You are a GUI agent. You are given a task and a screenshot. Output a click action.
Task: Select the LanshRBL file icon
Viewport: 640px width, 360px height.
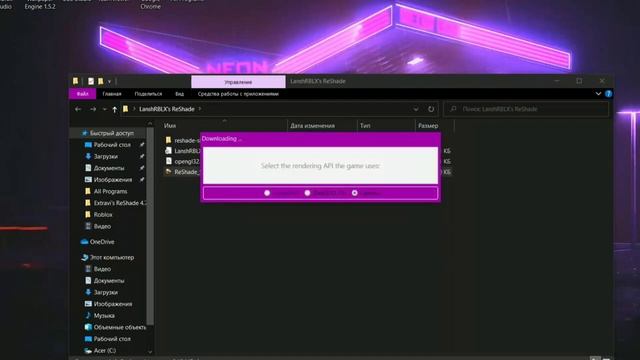tap(168, 151)
